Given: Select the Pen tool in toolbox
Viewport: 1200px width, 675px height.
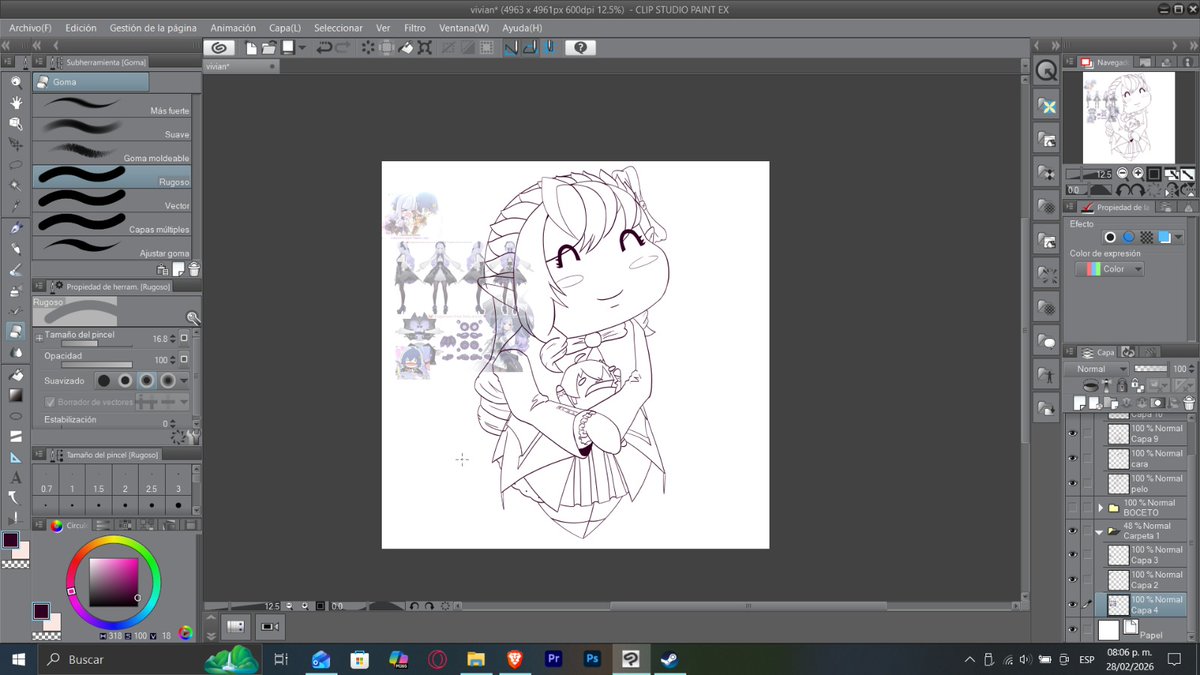Looking at the screenshot, I should click(x=16, y=228).
